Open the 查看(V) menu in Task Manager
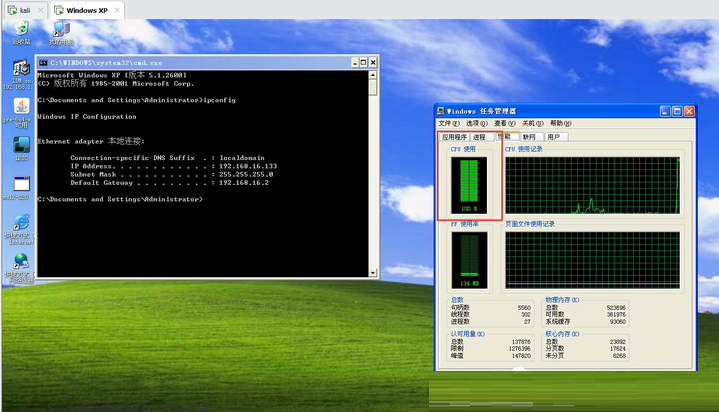 [504, 123]
